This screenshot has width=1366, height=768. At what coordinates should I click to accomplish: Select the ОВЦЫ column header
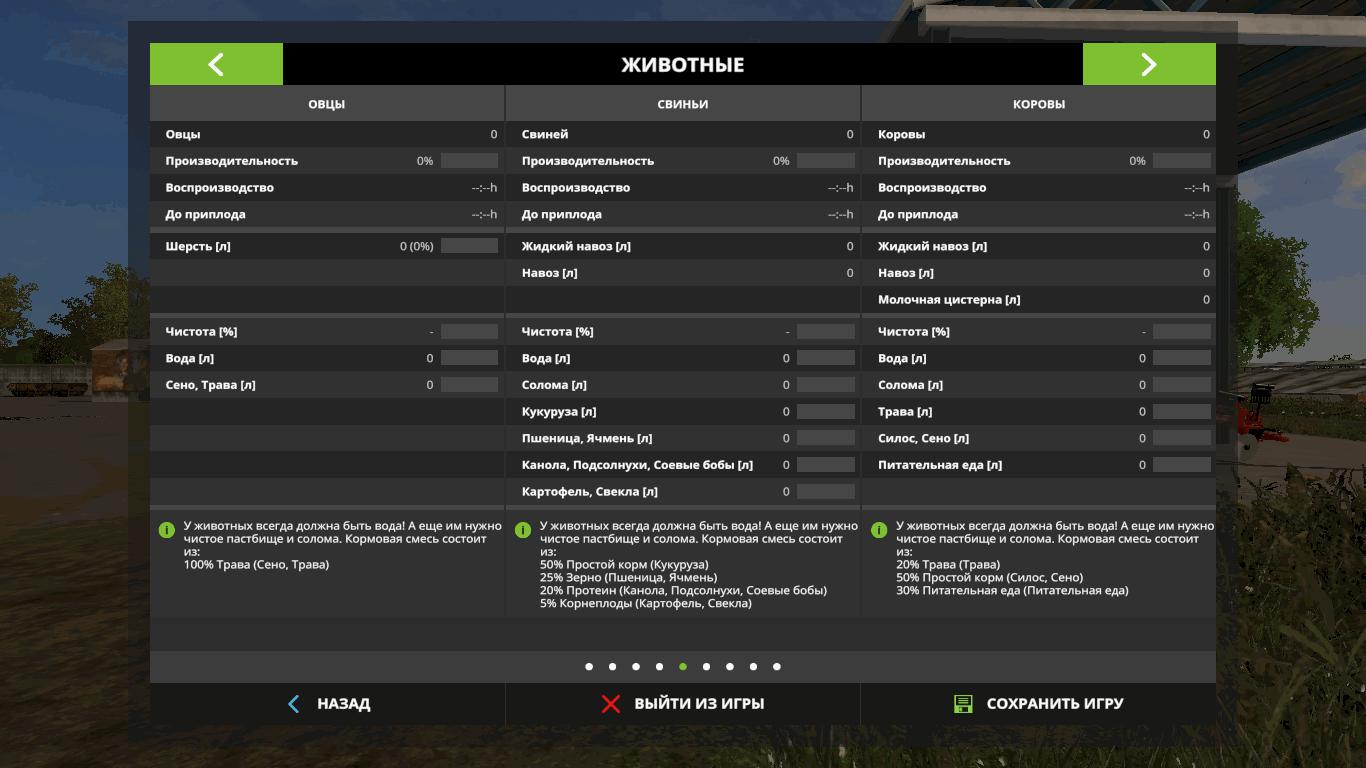327,104
